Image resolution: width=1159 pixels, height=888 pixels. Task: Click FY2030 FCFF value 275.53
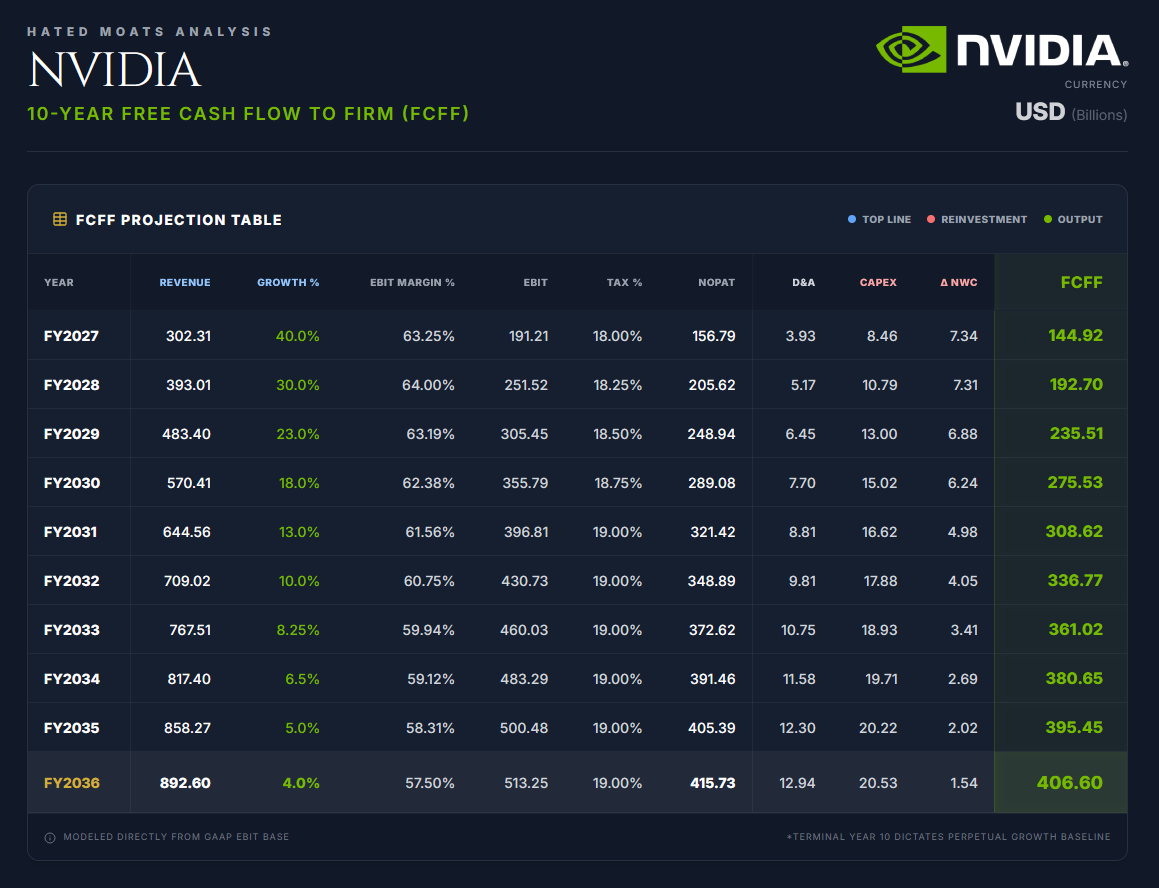pyautogui.click(x=1075, y=483)
